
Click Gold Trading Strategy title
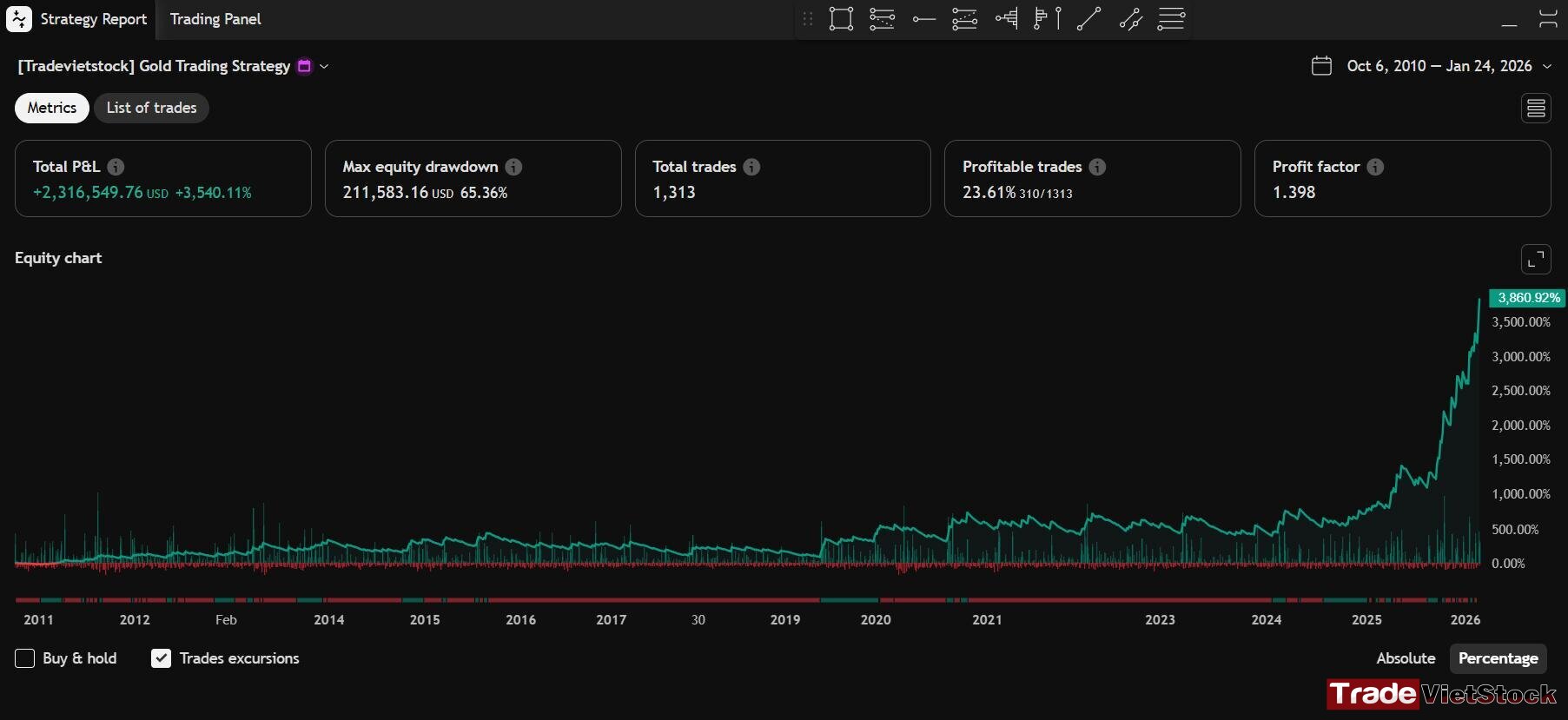click(154, 66)
